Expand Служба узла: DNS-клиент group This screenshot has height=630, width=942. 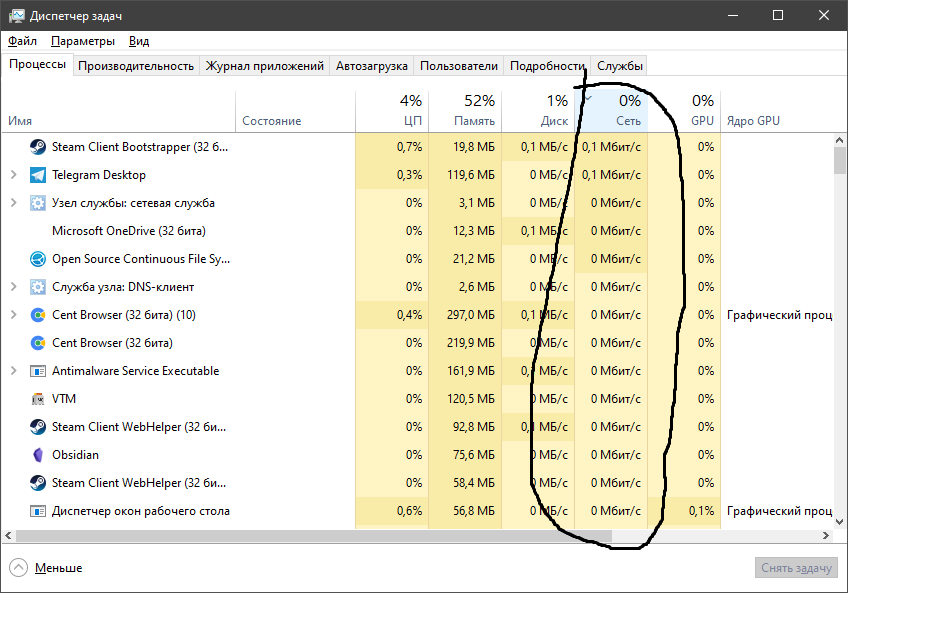click(x=14, y=287)
